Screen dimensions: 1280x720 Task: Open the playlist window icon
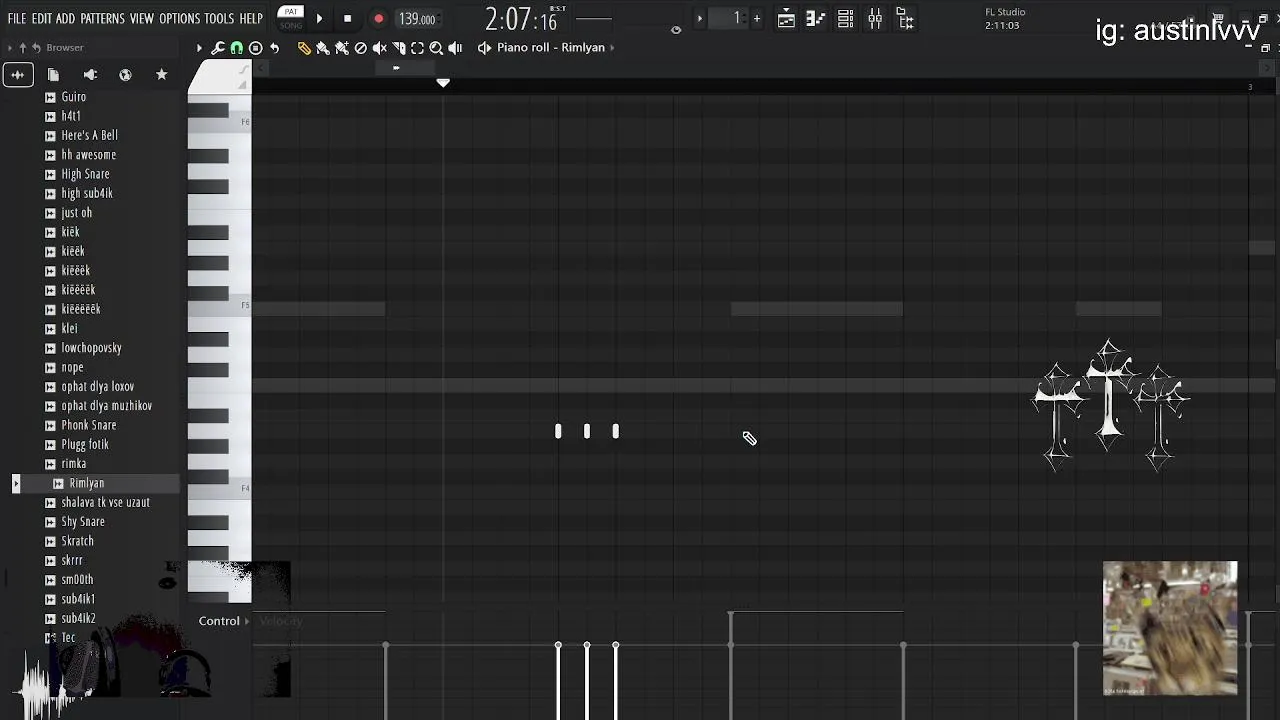(786, 18)
